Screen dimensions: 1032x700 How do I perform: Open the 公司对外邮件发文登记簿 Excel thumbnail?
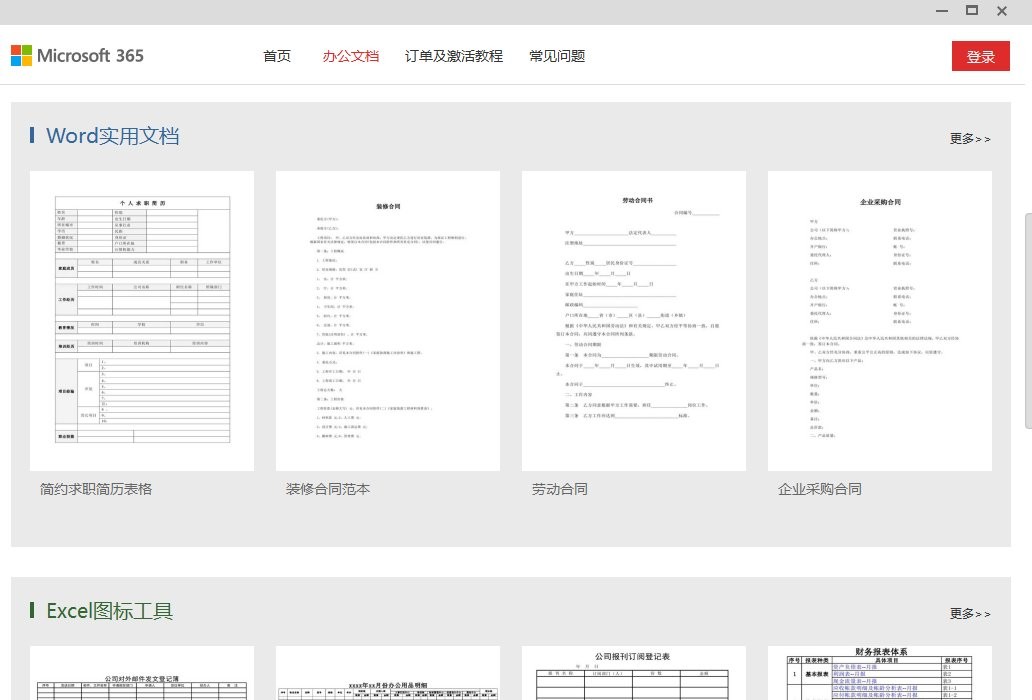click(x=142, y=674)
